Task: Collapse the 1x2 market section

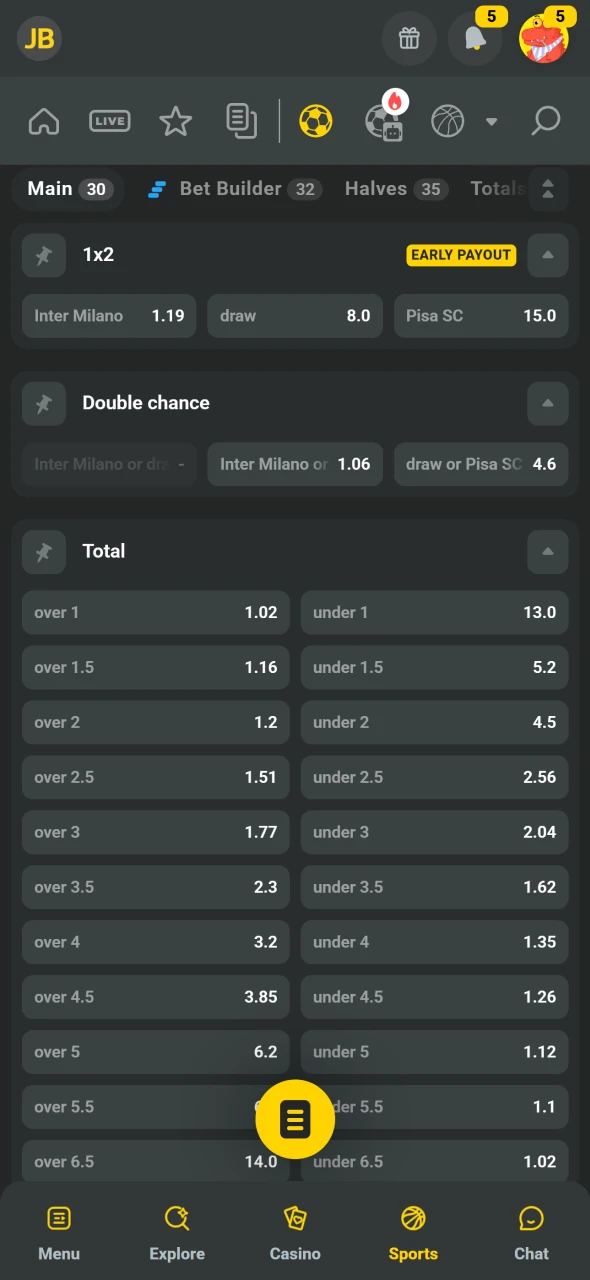Action: (x=548, y=255)
